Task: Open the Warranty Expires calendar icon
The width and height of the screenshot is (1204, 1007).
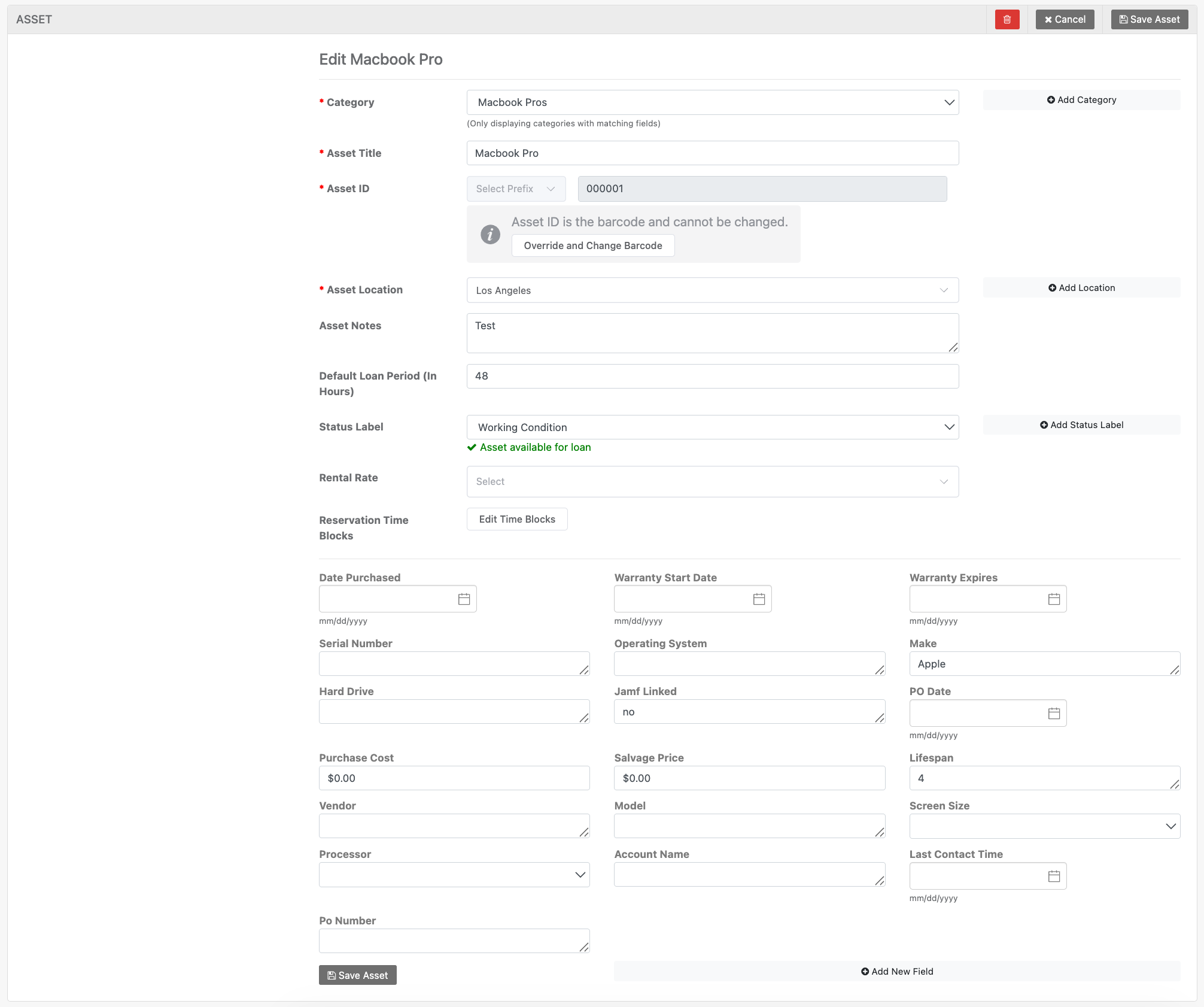Action: pyautogui.click(x=1054, y=599)
